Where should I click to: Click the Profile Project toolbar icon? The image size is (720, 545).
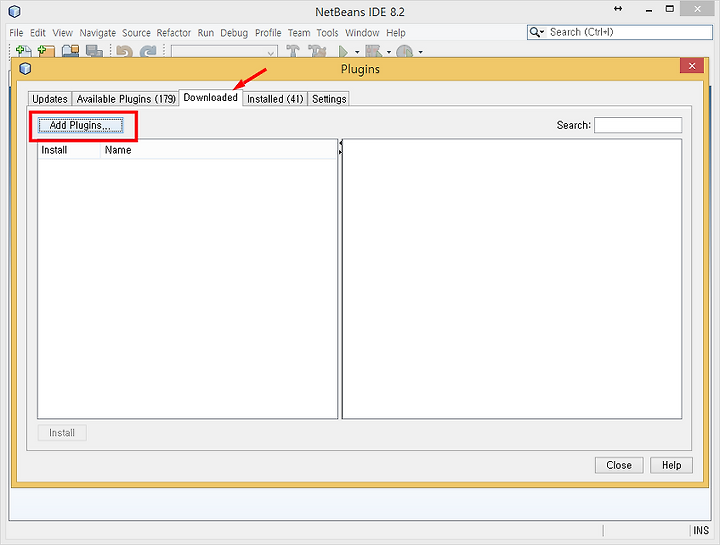(405, 51)
